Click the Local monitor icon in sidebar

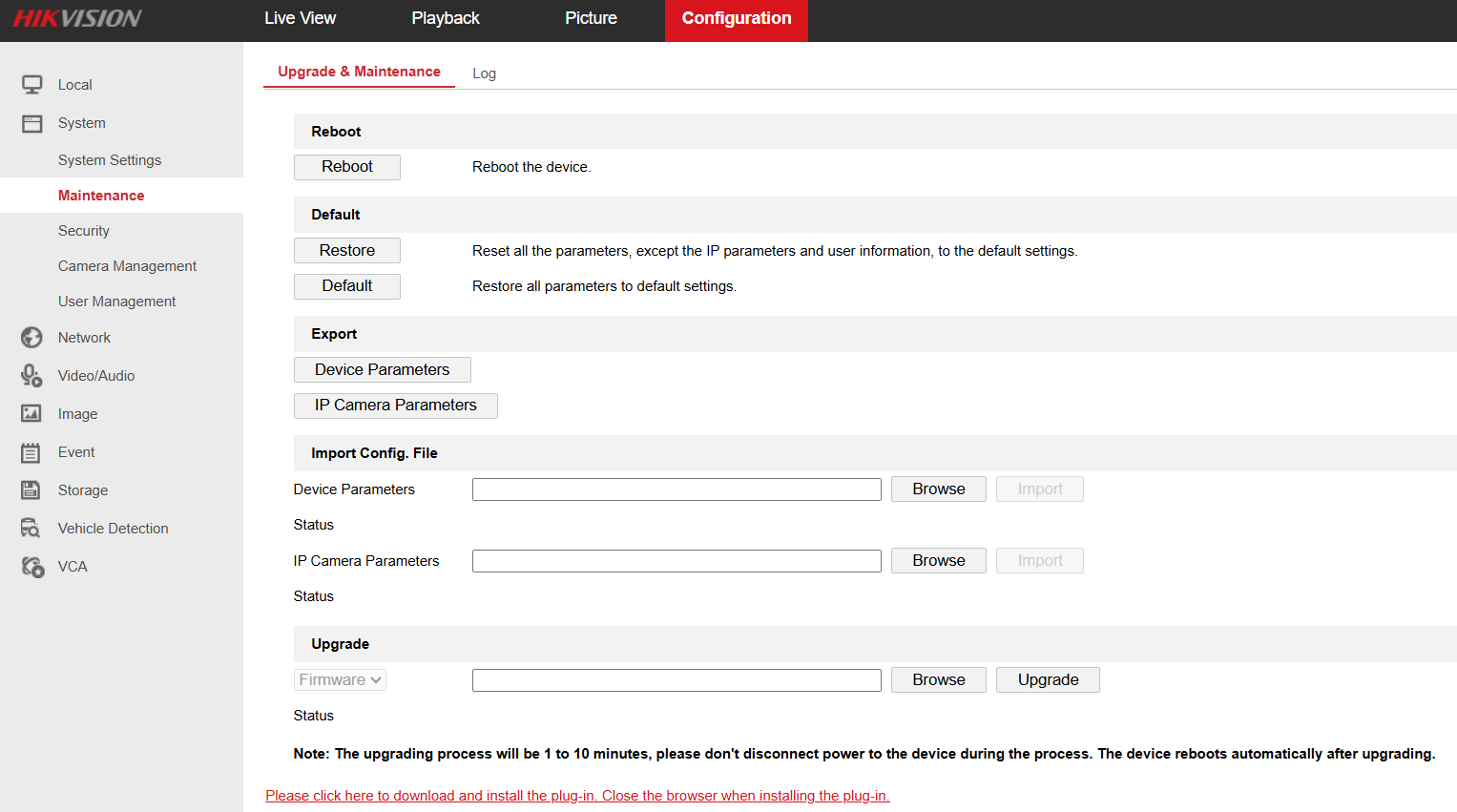32,85
